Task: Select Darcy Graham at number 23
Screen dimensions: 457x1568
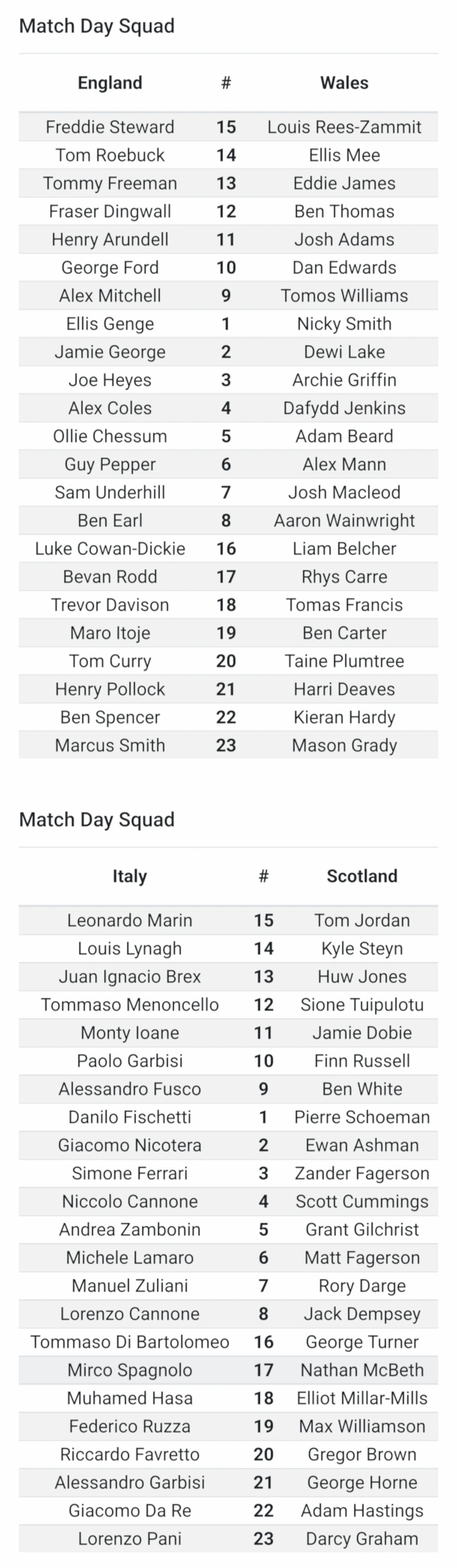Action: [x=362, y=1539]
